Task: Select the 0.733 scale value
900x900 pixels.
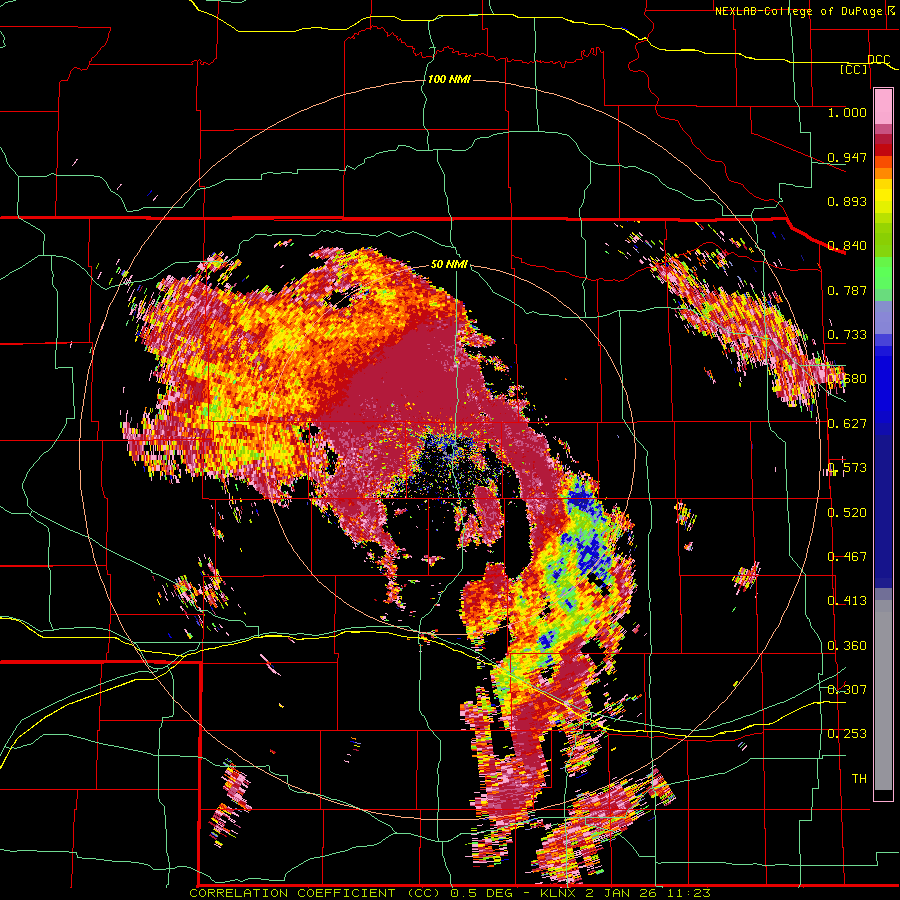Action: tap(847, 335)
